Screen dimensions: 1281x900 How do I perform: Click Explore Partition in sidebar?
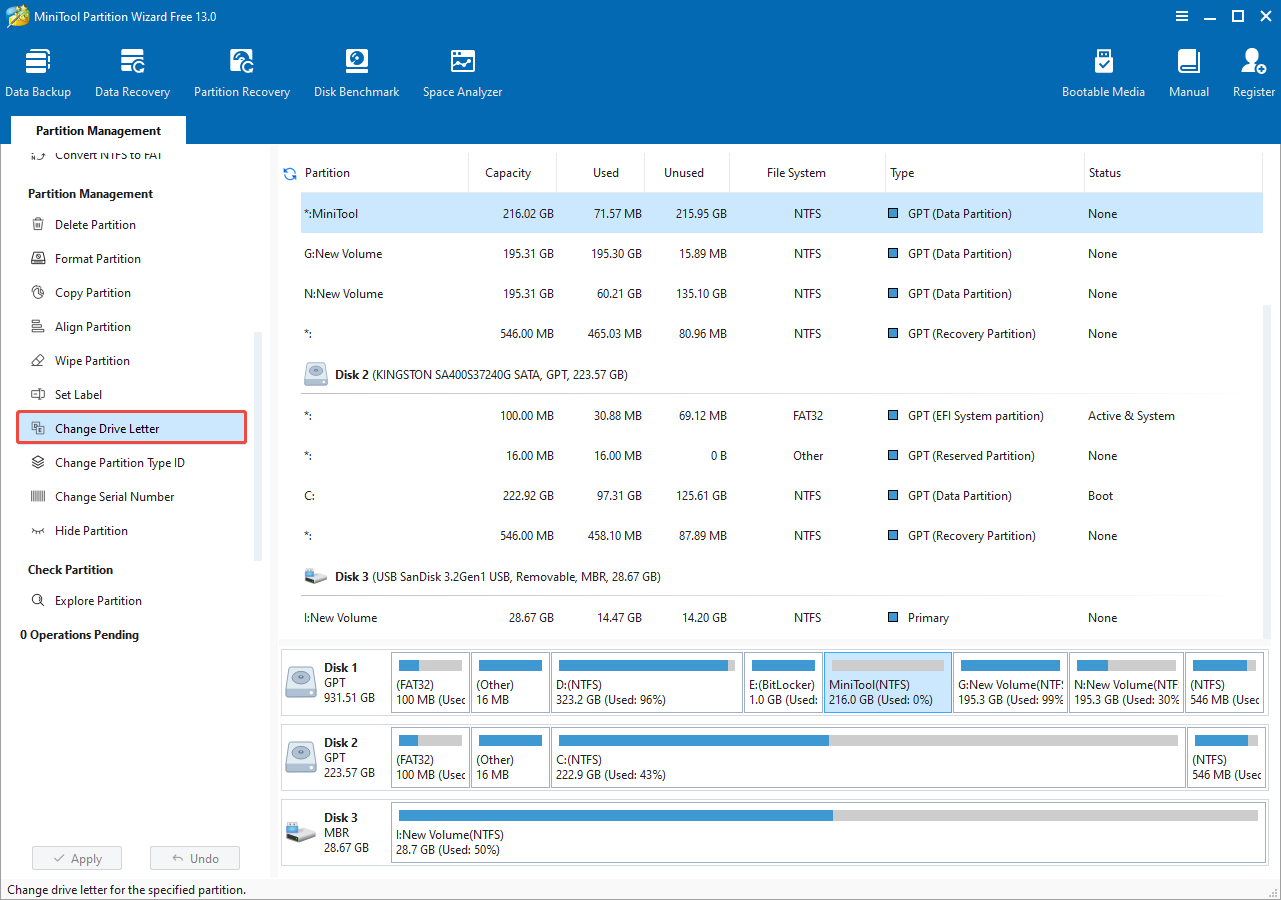pos(98,601)
